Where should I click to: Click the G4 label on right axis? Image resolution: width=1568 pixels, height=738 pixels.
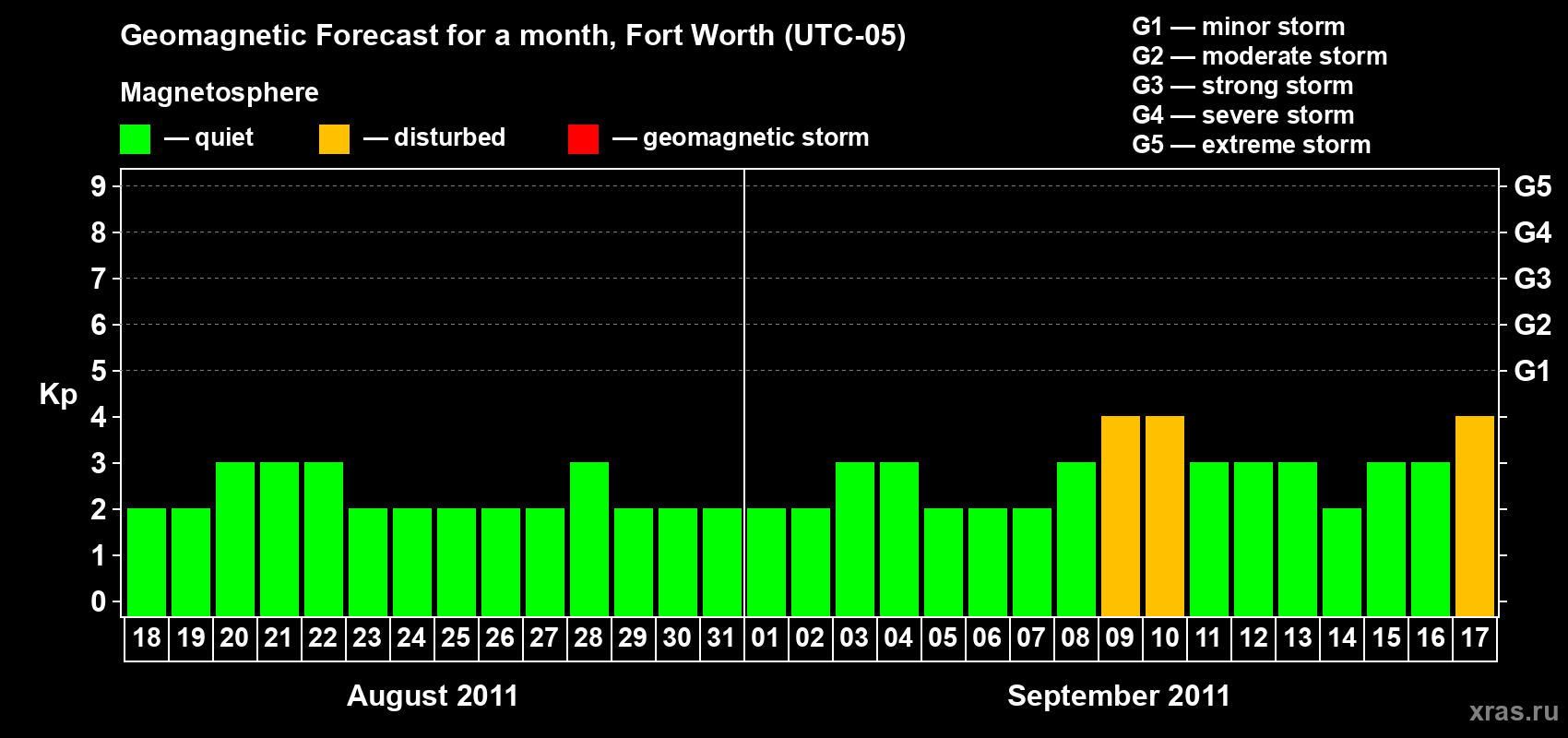[1533, 232]
